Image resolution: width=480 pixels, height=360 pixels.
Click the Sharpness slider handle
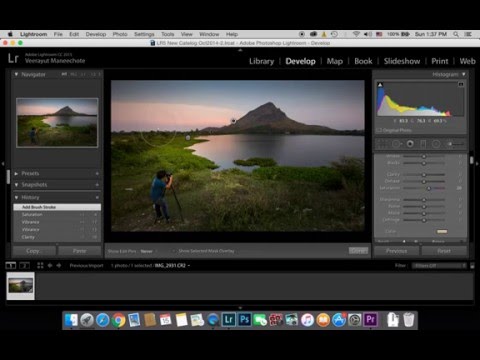tap(424, 200)
